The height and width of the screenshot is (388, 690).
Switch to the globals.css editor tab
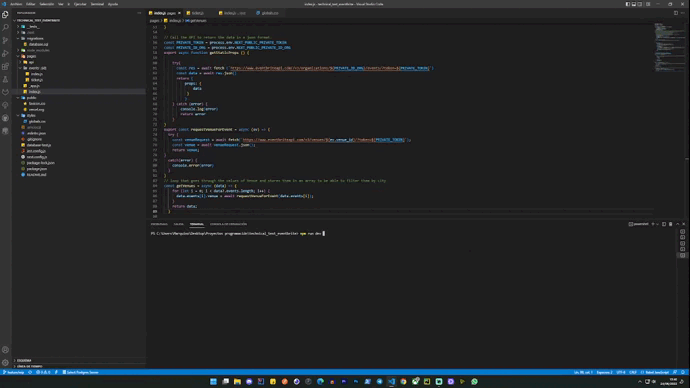click(269, 13)
